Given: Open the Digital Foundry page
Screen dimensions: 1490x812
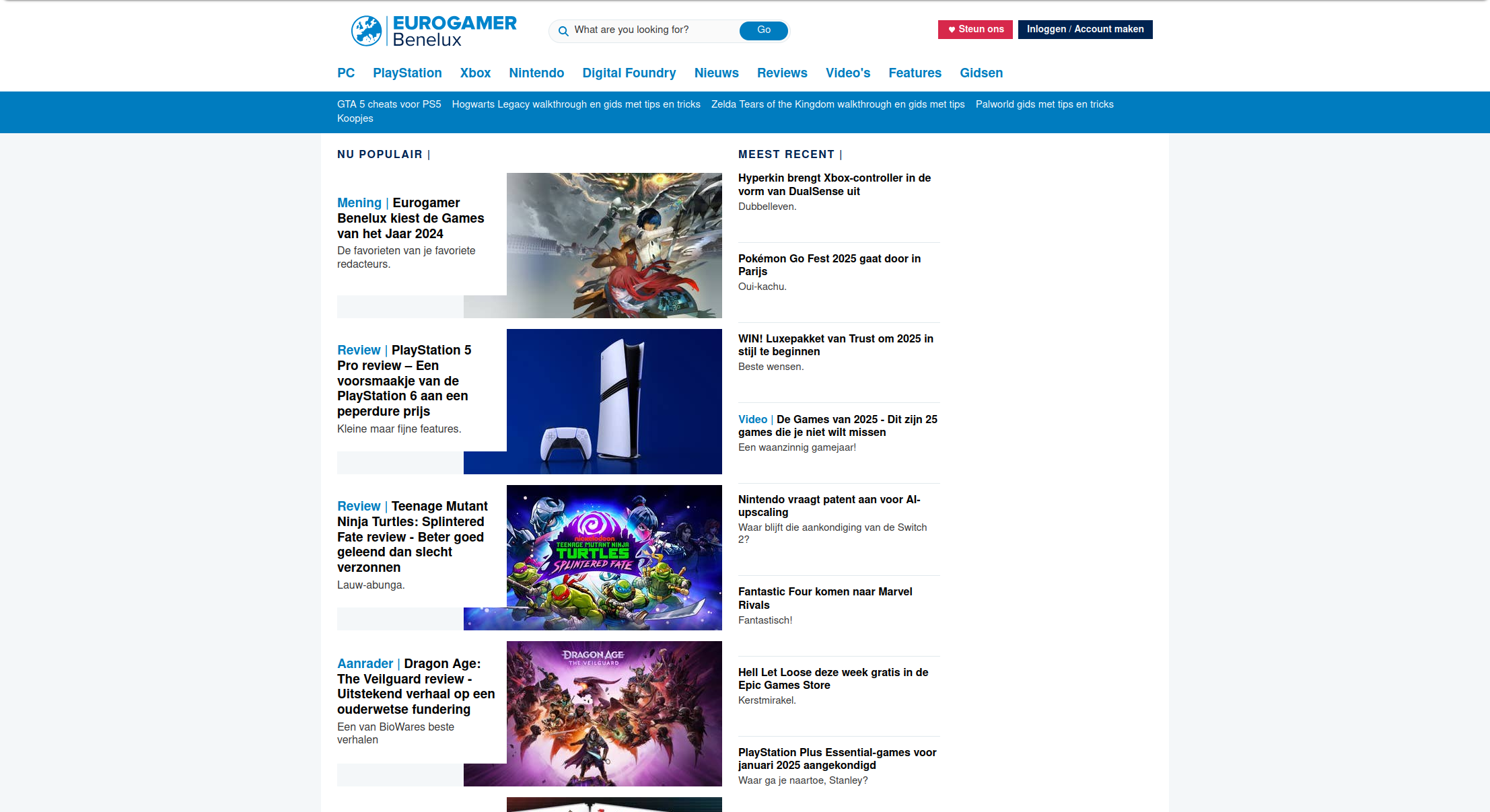Looking at the screenshot, I should pos(629,73).
